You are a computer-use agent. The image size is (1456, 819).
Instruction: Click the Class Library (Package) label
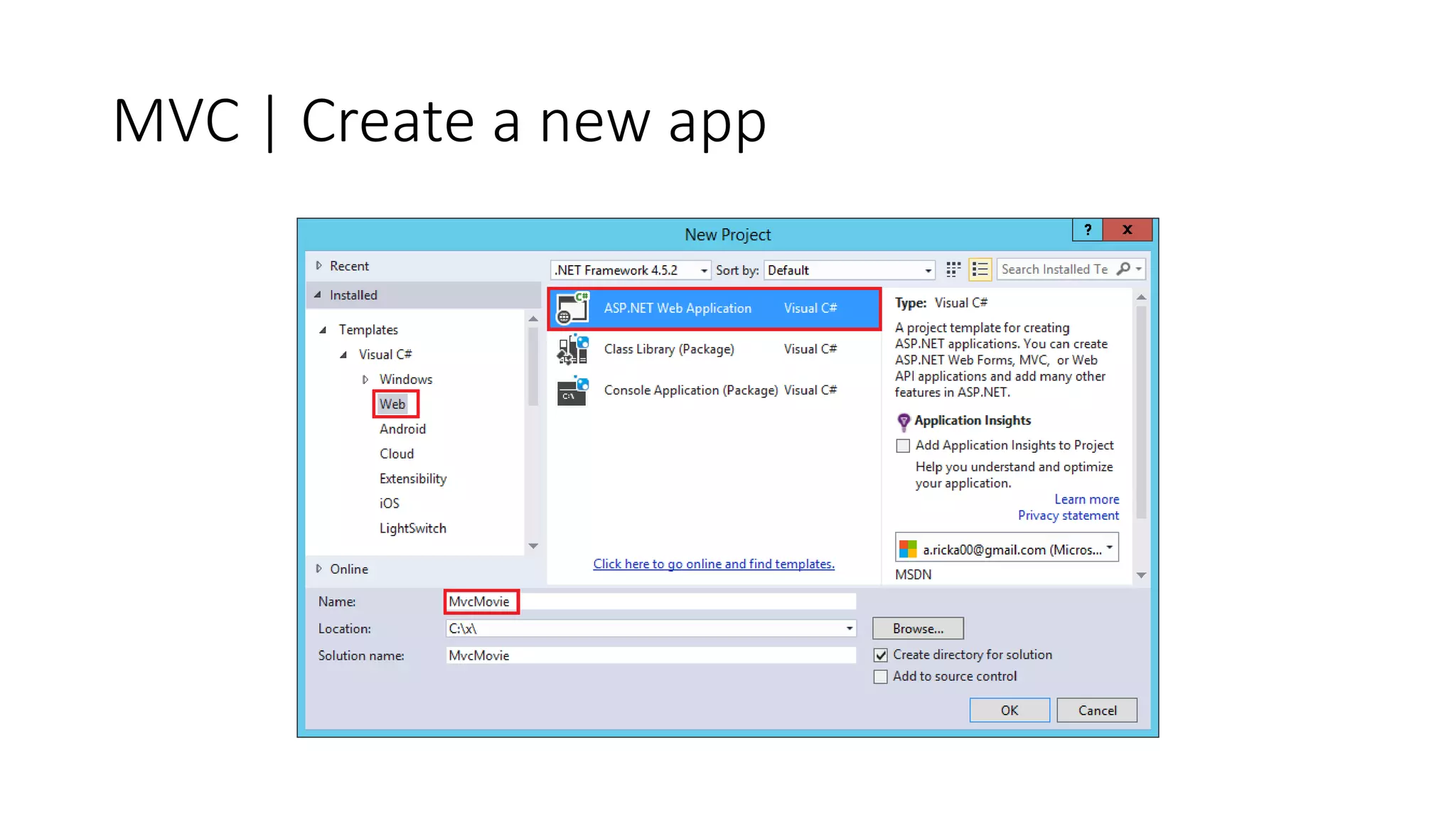pos(669,349)
